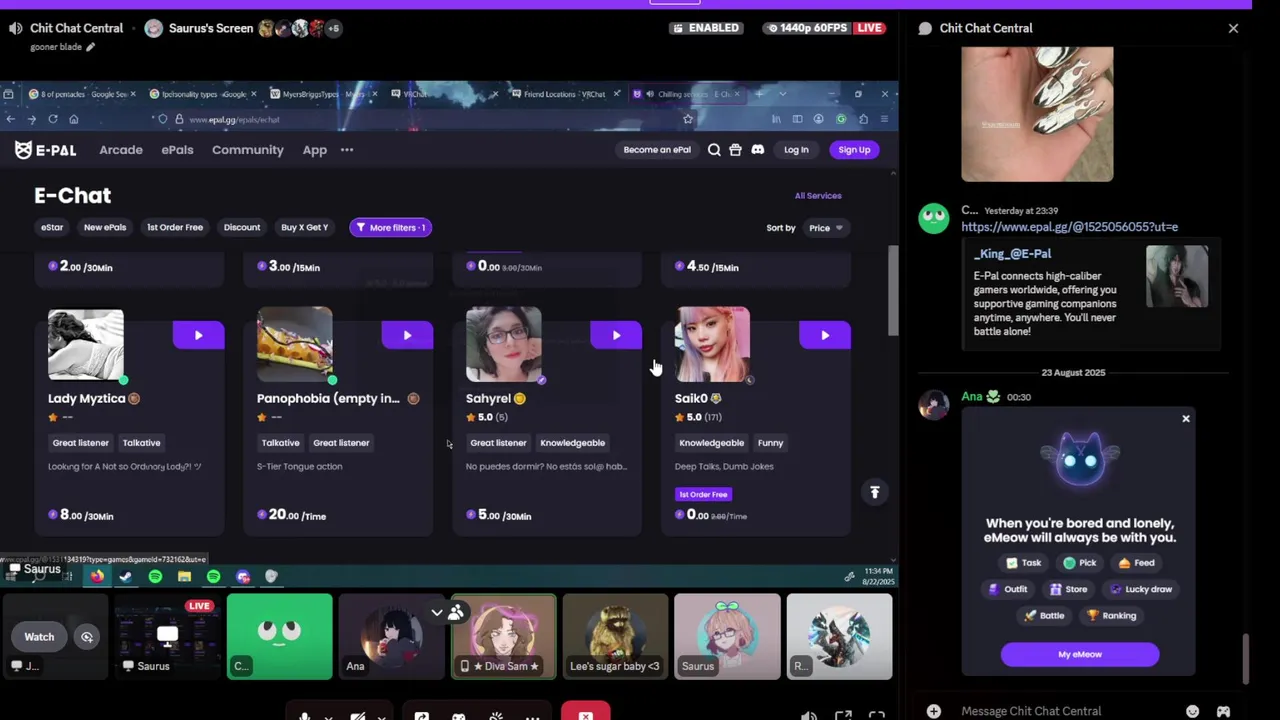Open the browser hamburger menu
Screen dimensions: 1280x720
[x=884, y=119]
